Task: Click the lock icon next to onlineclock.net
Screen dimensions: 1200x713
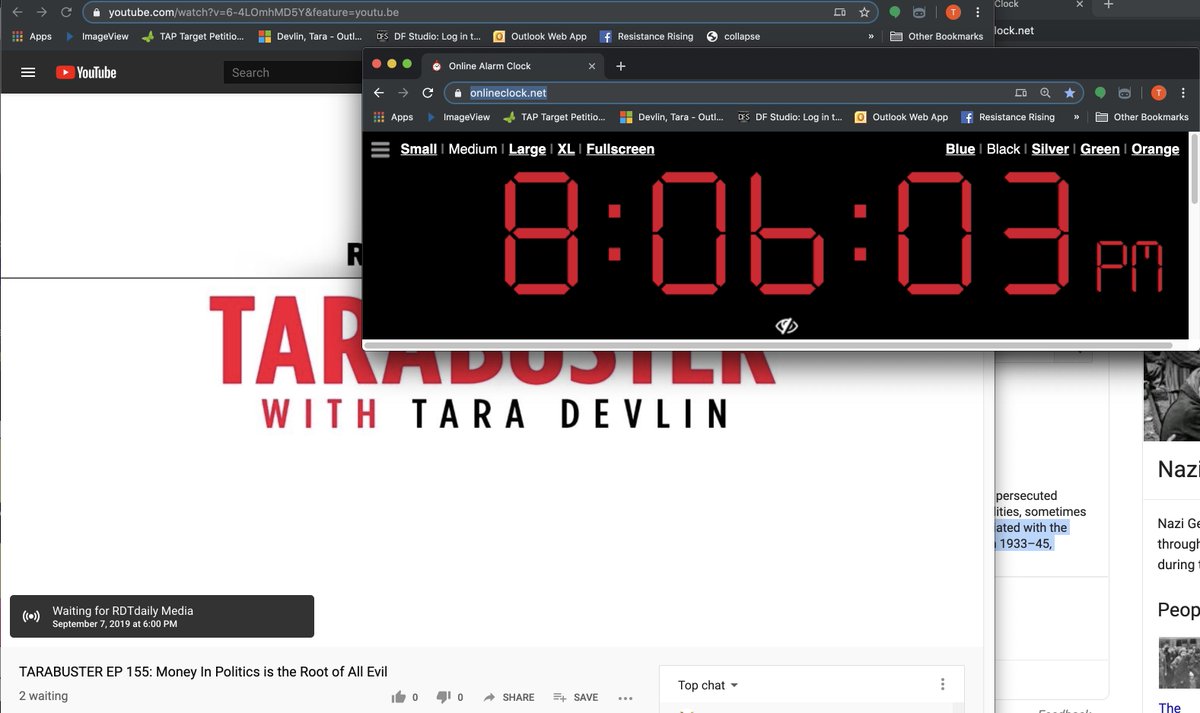Action: click(x=458, y=93)
